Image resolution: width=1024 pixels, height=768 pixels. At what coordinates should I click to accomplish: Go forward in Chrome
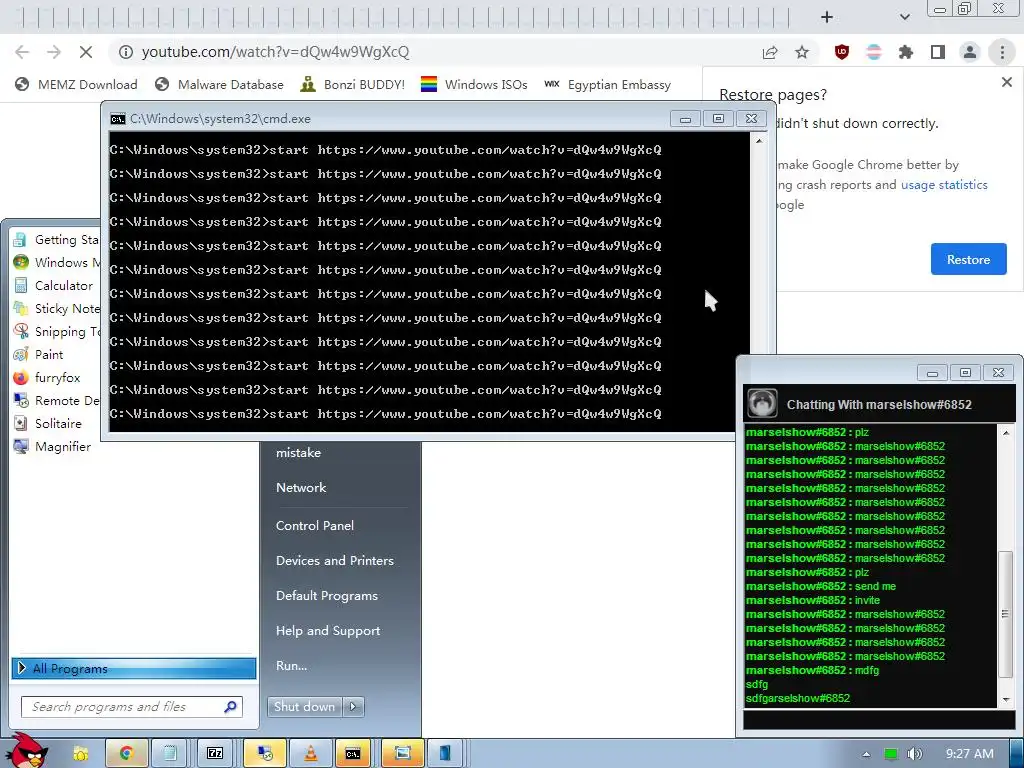54,52
